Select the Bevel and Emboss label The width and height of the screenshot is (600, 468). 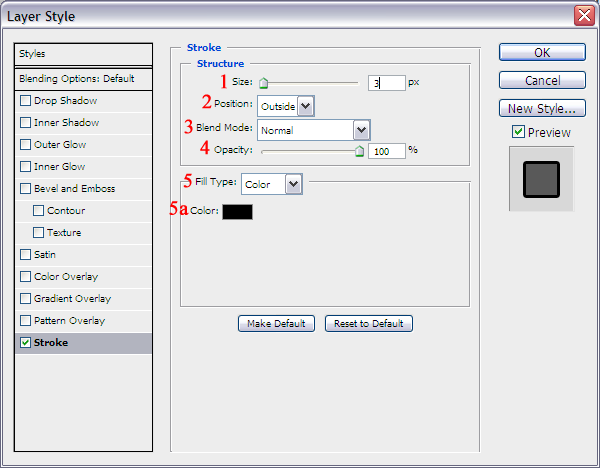pyautogui.click(x=75, y=189)
